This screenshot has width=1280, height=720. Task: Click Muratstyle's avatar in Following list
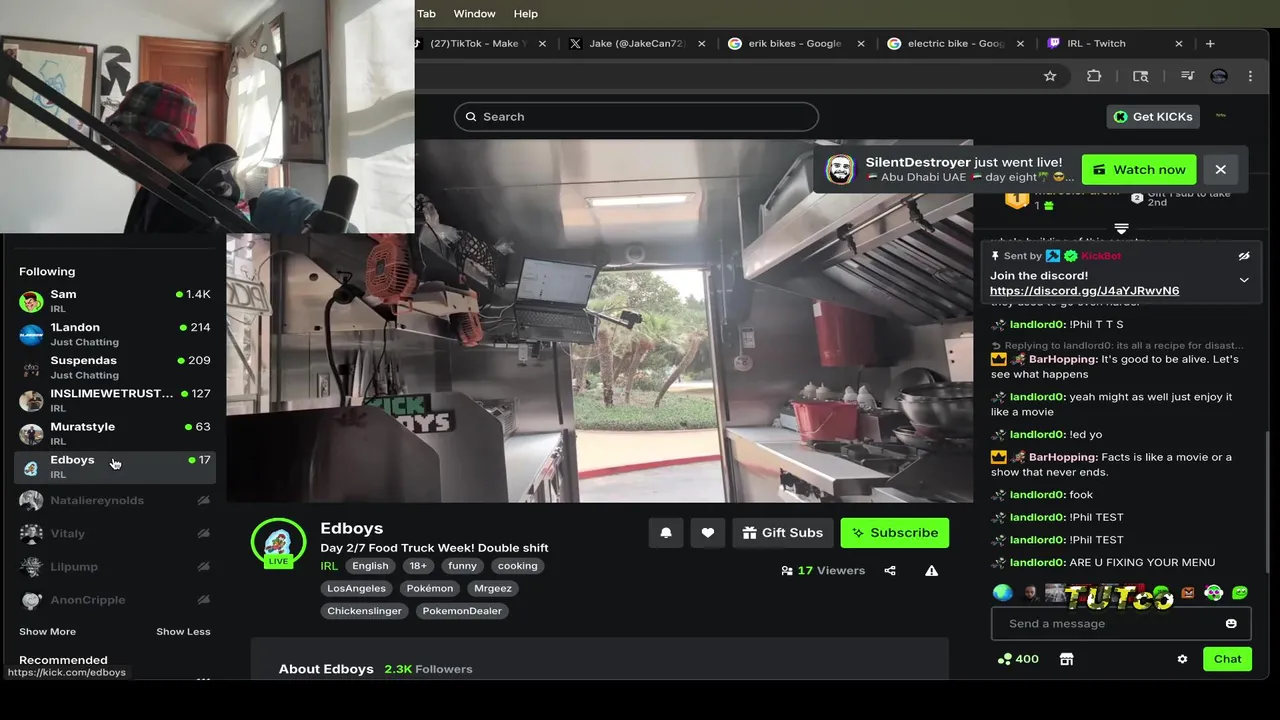click(x=31, y=433)
